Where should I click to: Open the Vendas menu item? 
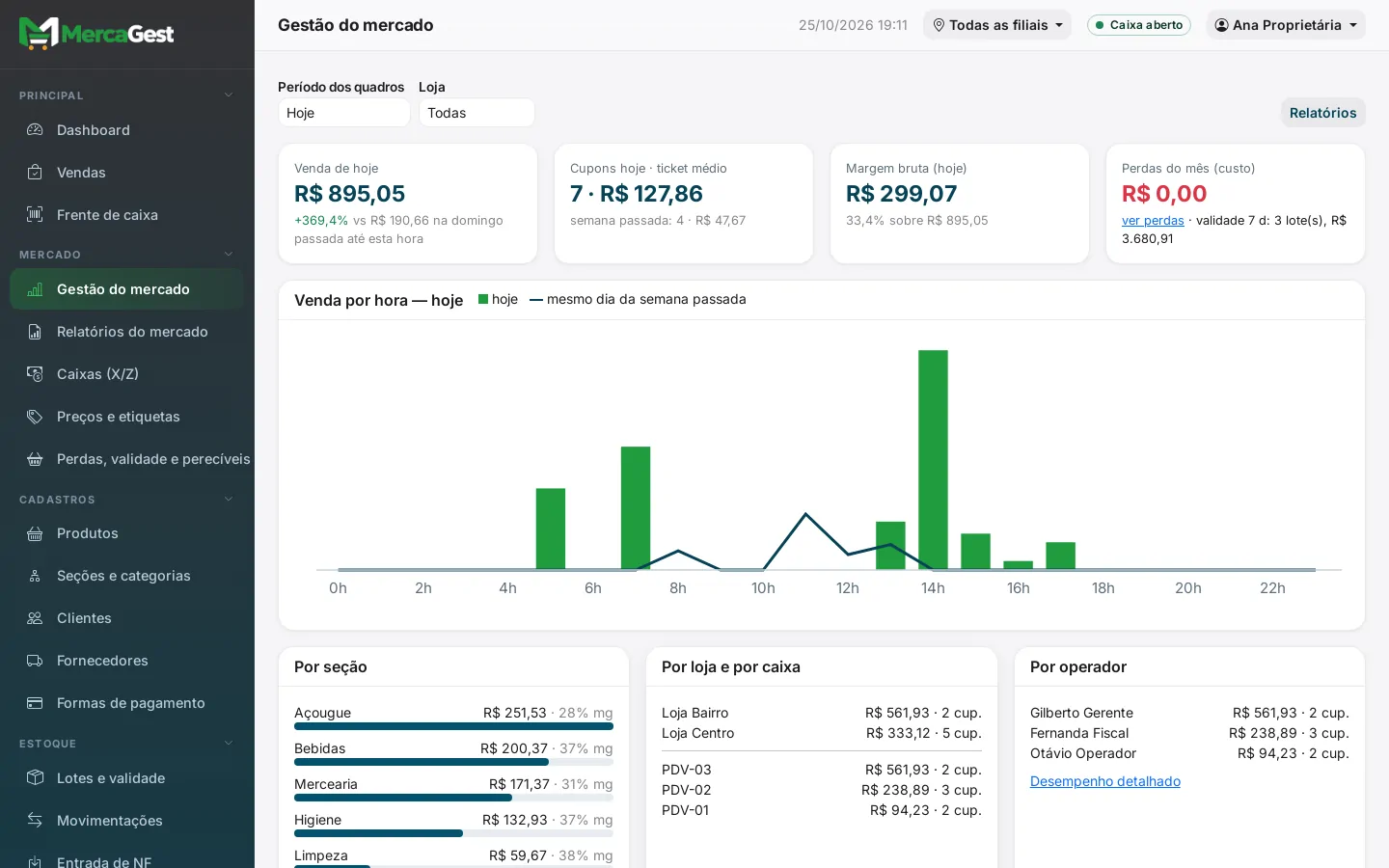(127, 173)
